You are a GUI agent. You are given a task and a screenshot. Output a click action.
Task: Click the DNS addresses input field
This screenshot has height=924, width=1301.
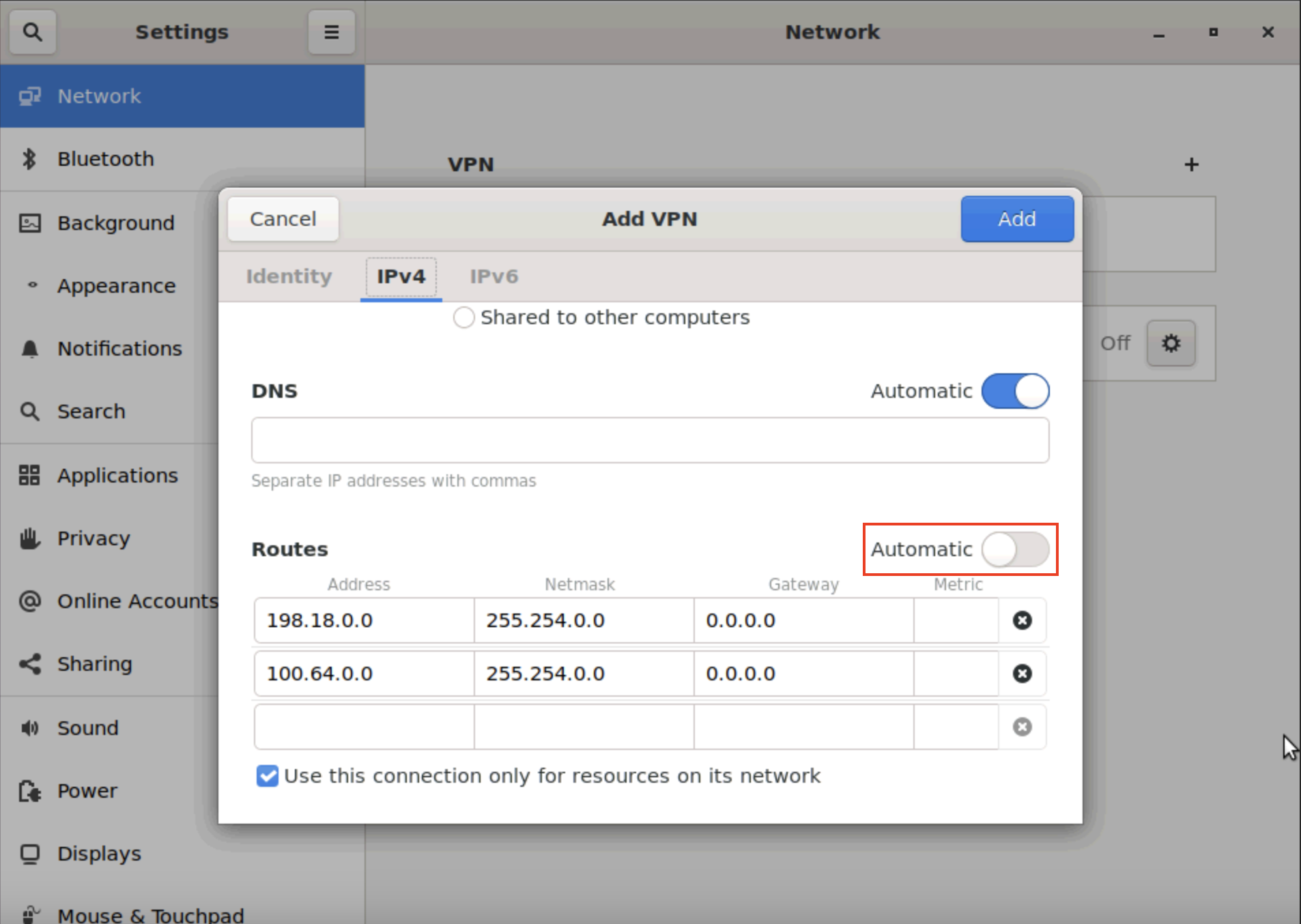coord(650,440)
